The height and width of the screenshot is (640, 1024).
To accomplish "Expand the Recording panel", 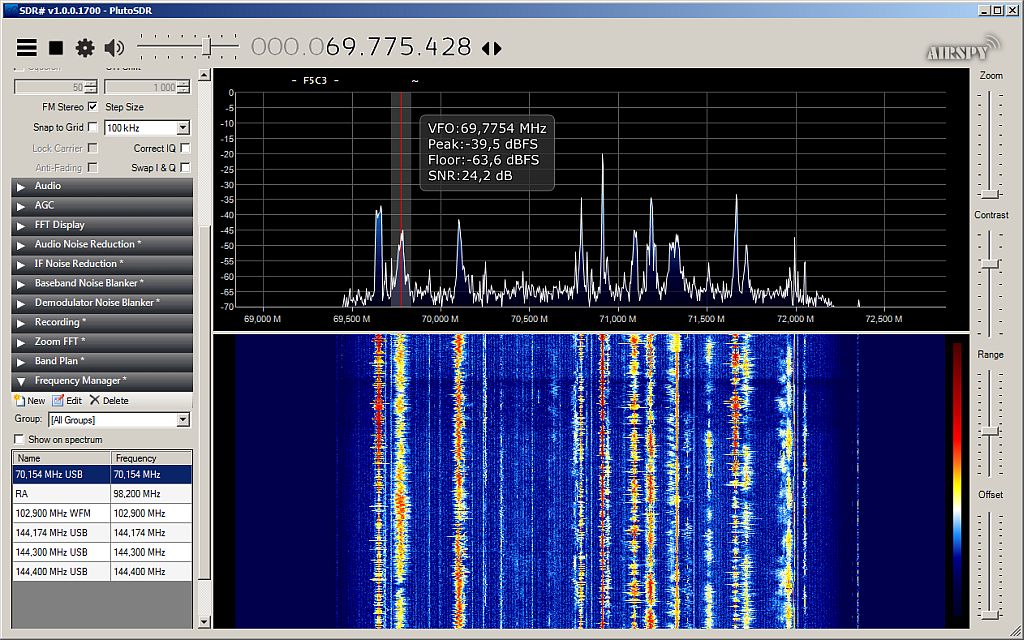I will 102,322.
